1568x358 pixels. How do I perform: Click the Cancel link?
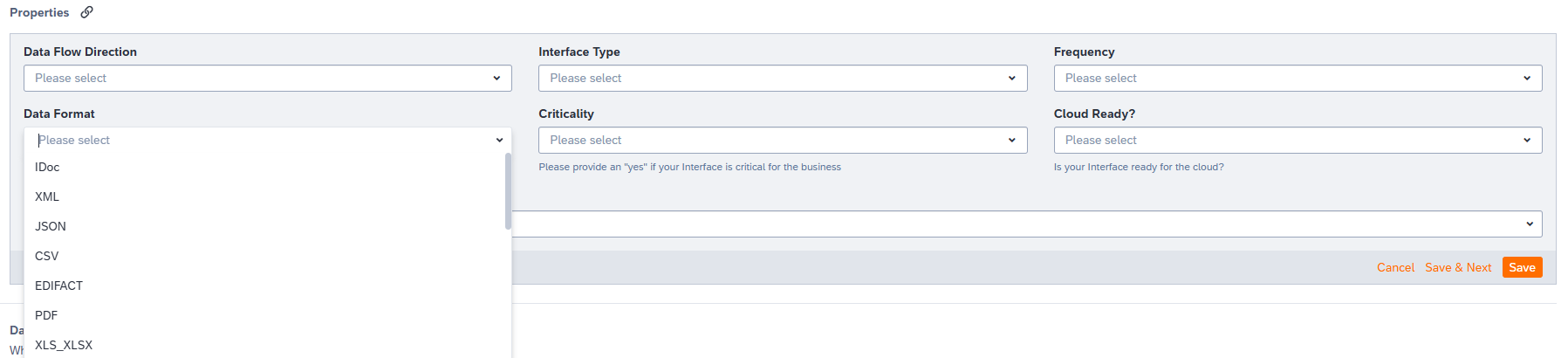1395,267
